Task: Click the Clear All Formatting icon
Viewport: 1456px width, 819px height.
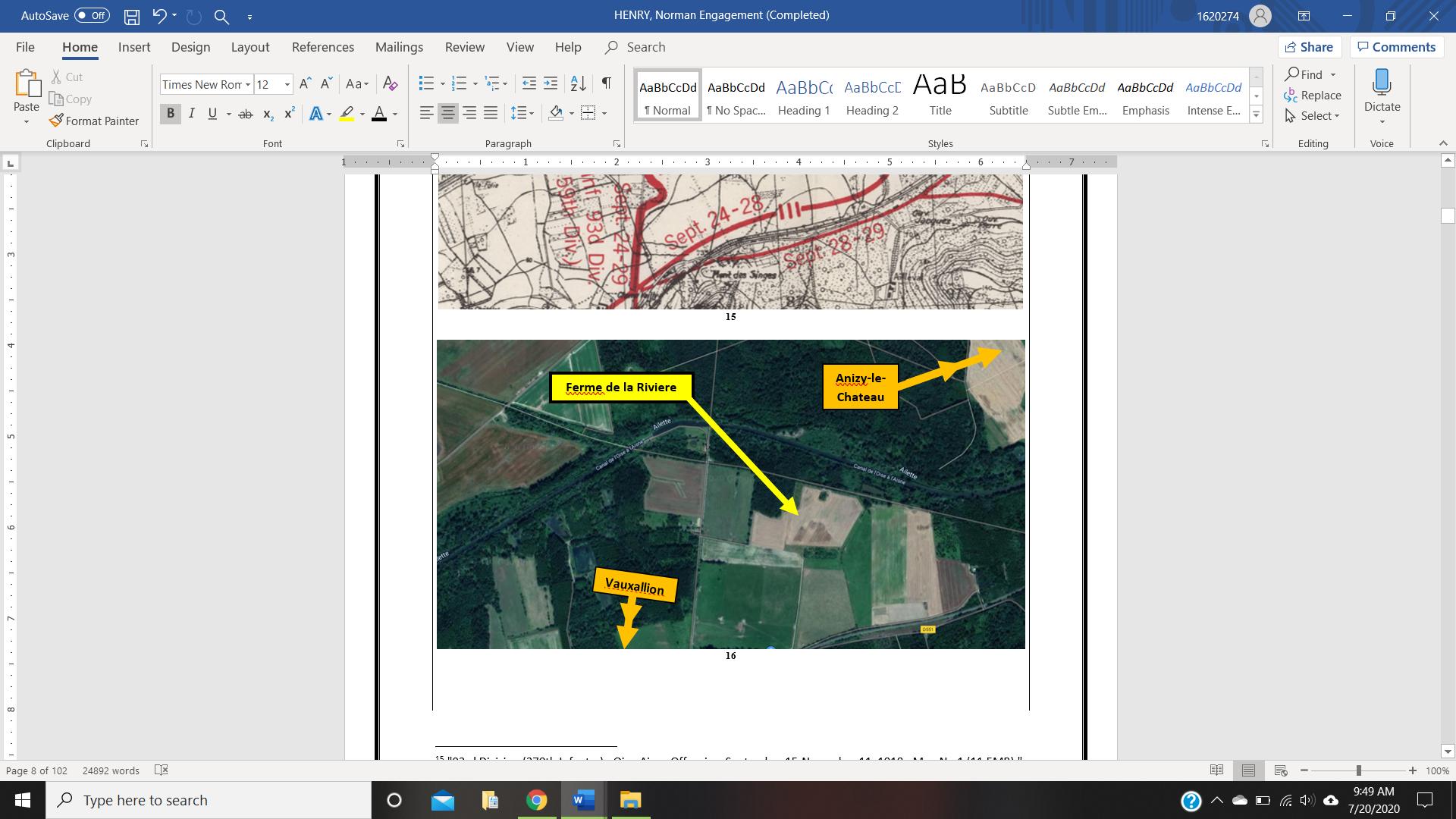Action: [x=390, y=83]
